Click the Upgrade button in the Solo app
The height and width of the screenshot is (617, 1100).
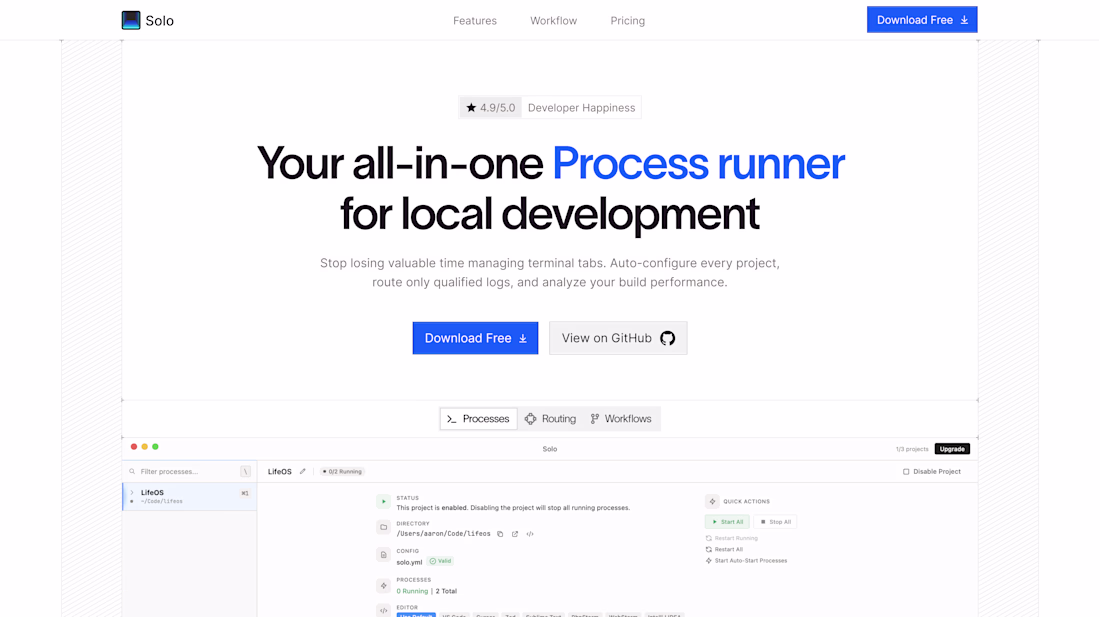click(x=952, y=449)
